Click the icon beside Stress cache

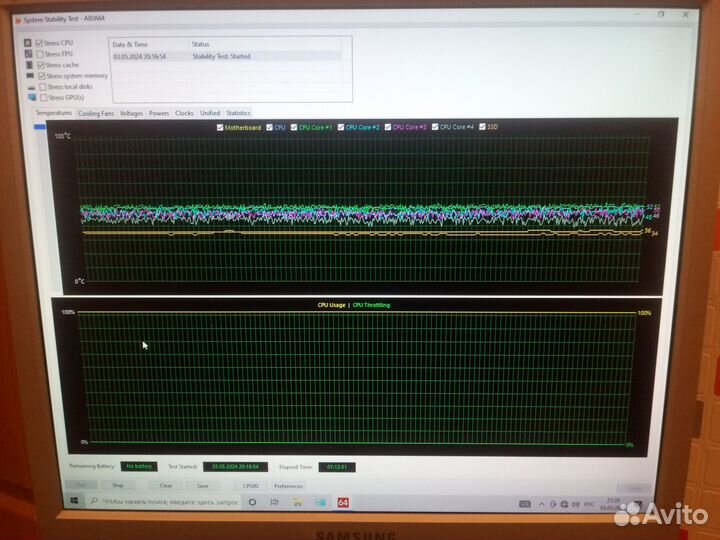28,65
